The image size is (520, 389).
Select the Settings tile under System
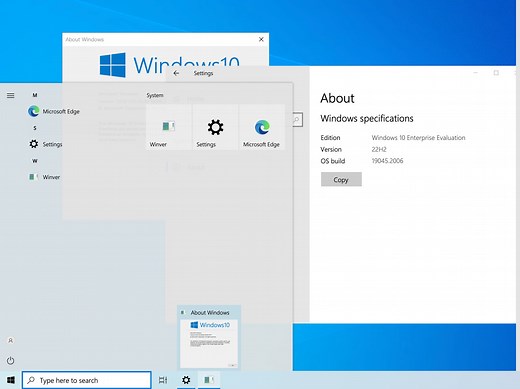(x=215, y=127)
